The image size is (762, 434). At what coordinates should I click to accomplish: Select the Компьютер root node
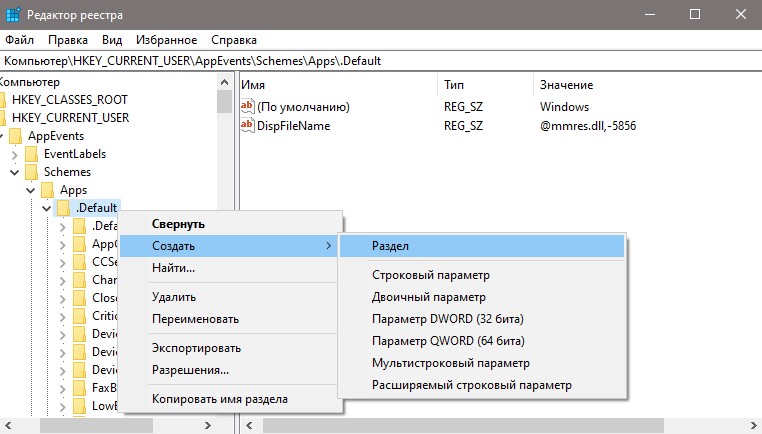pyautogui.click(x=30, y=82)
